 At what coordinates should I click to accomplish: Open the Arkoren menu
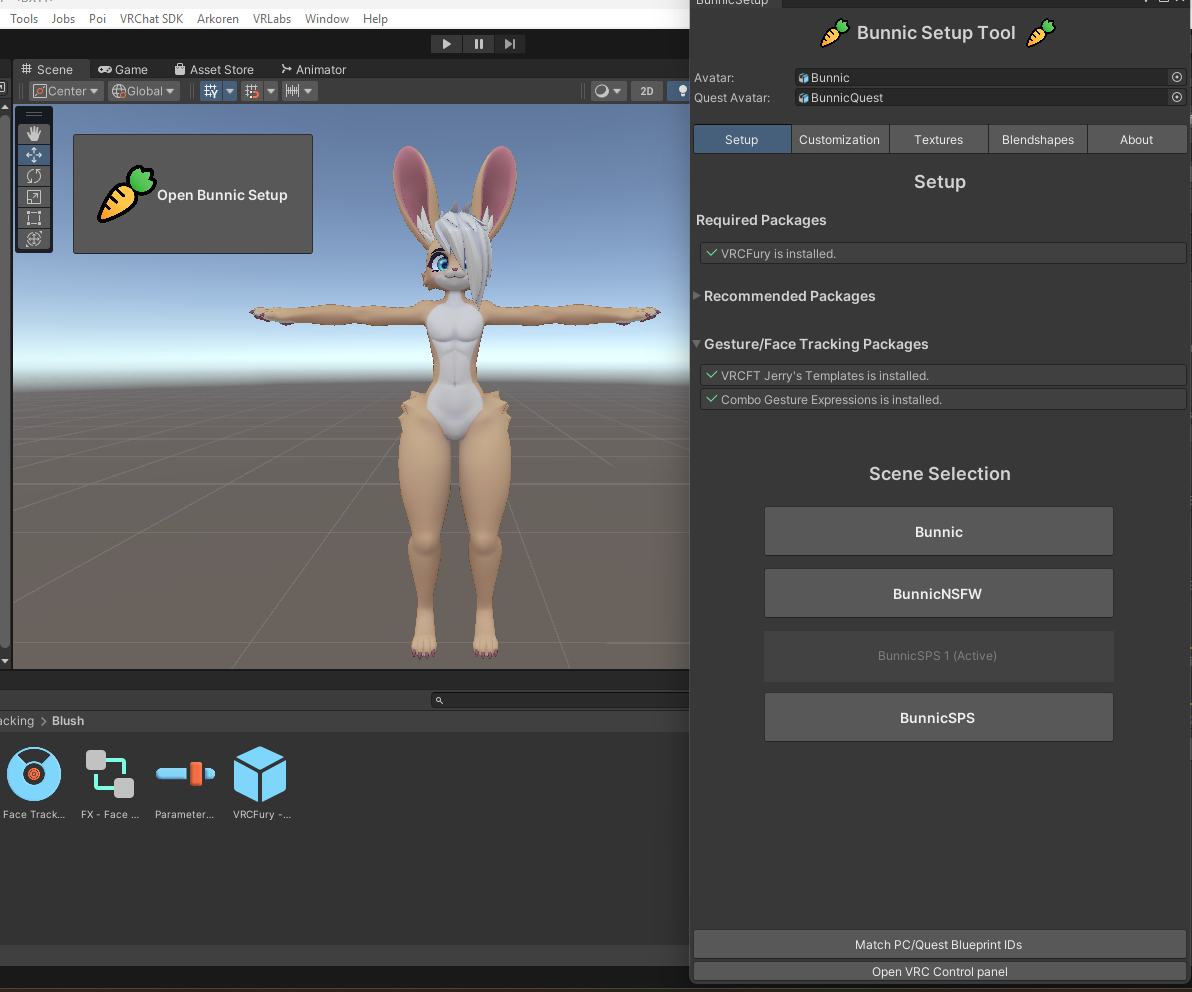tap(217, 18)
